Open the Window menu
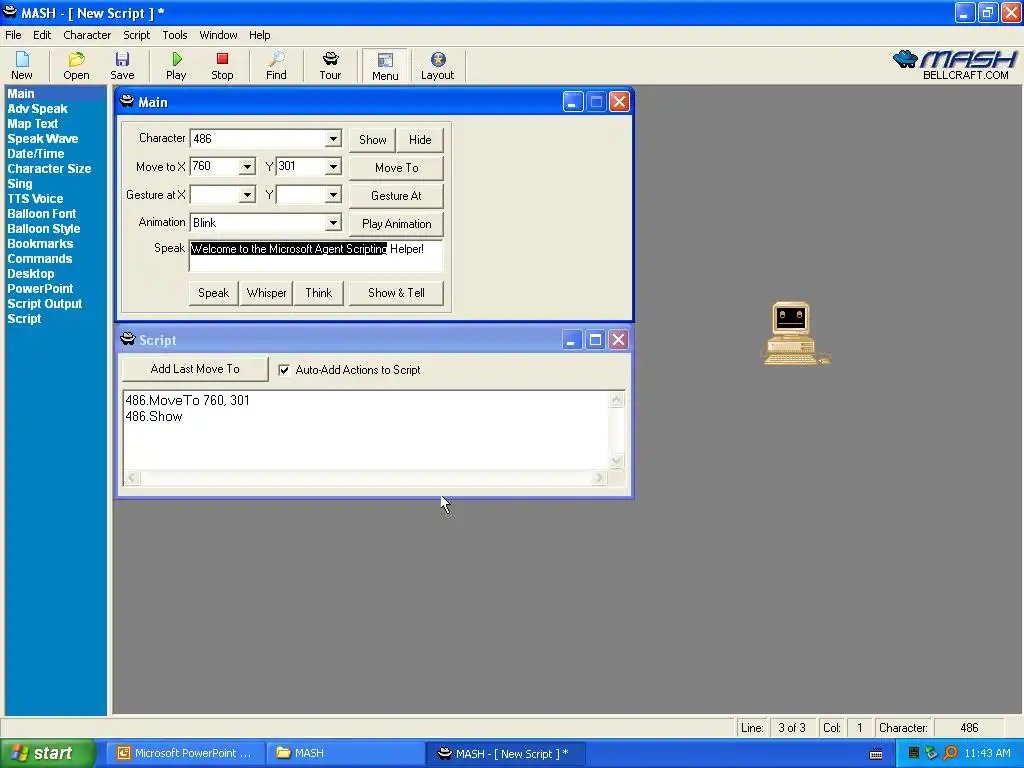This screenshot has height=768, width=1024. [x=218, y=35]
